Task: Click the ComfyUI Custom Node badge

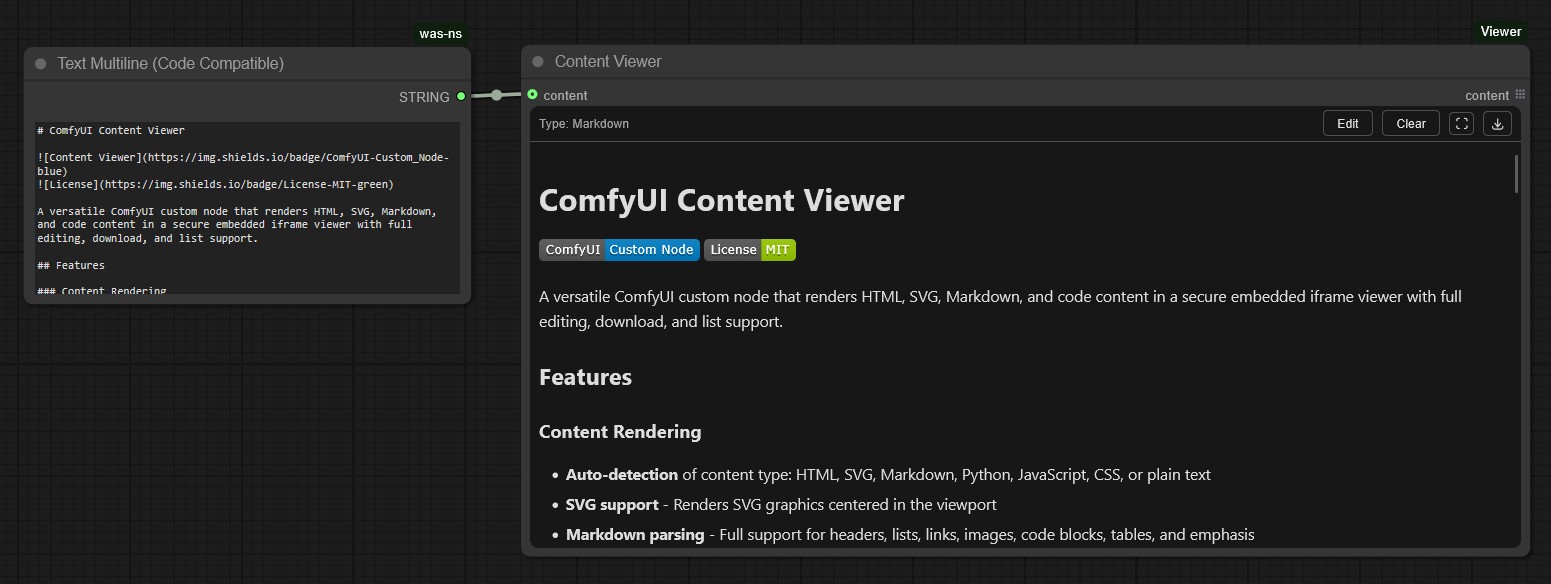Action: (619, 250)
